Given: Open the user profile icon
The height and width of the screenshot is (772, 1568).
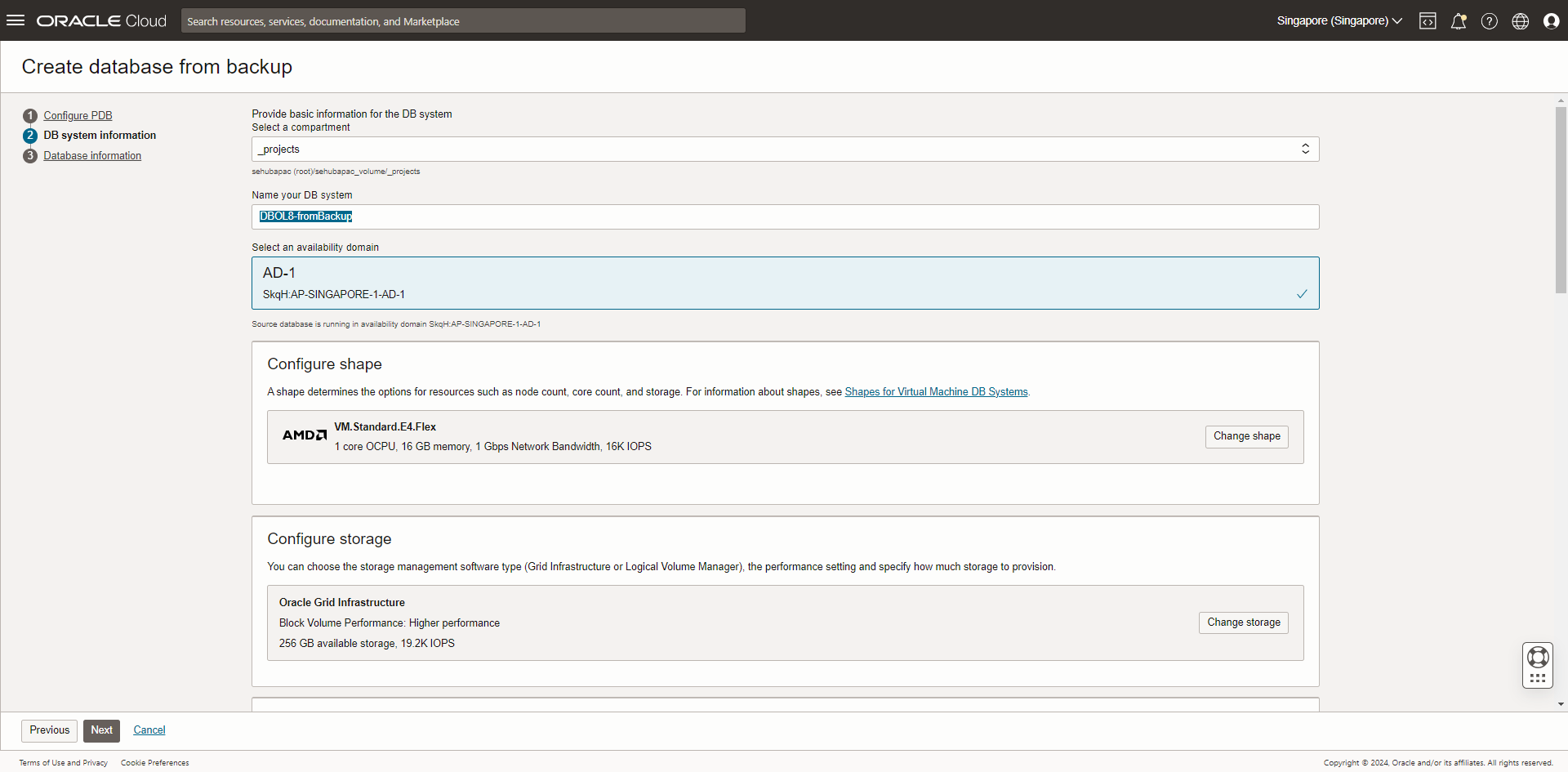Looking at the screenshot, I should 1552,21.
